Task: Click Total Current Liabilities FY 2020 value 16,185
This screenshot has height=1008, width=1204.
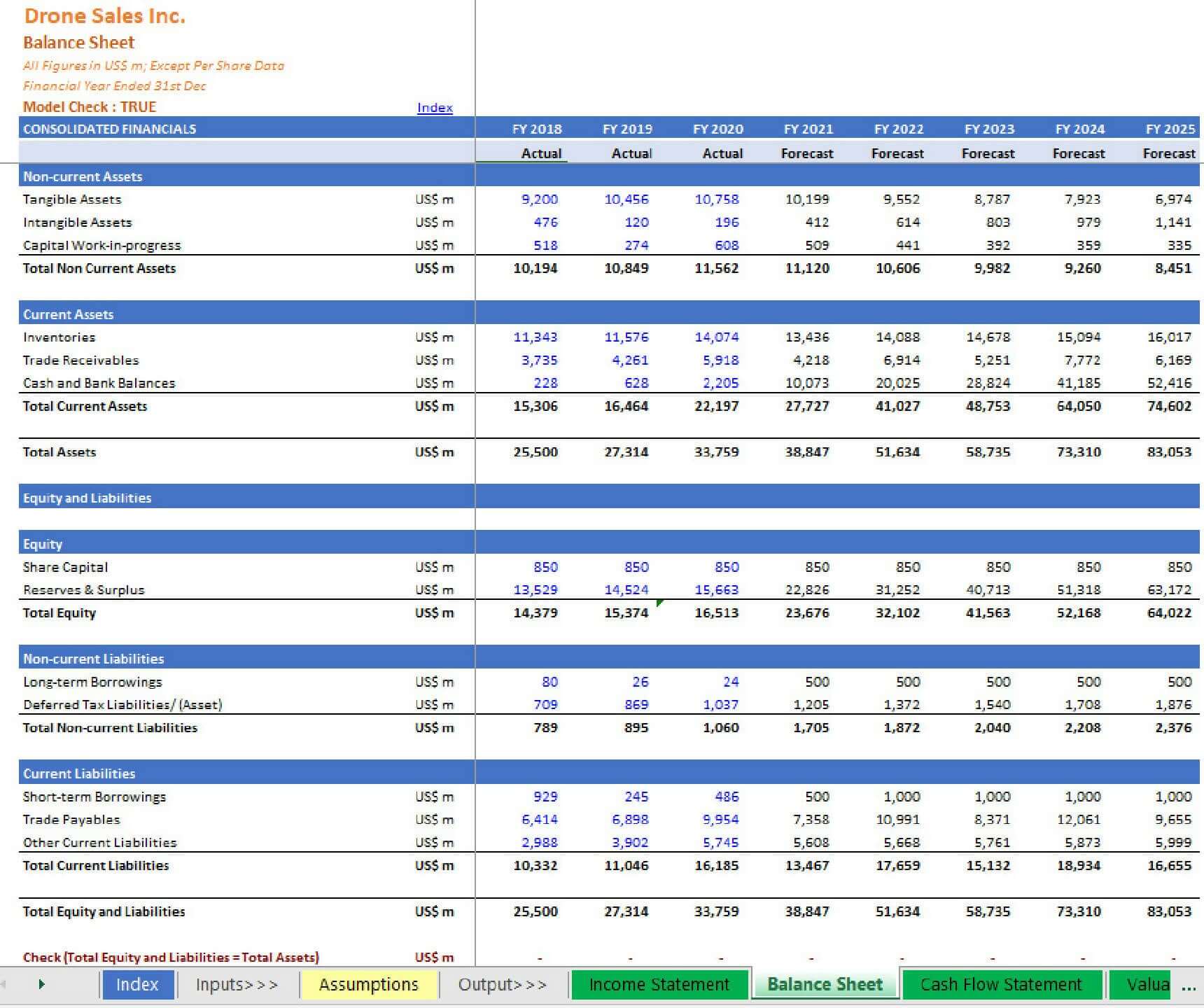Action: coord(717,866)
